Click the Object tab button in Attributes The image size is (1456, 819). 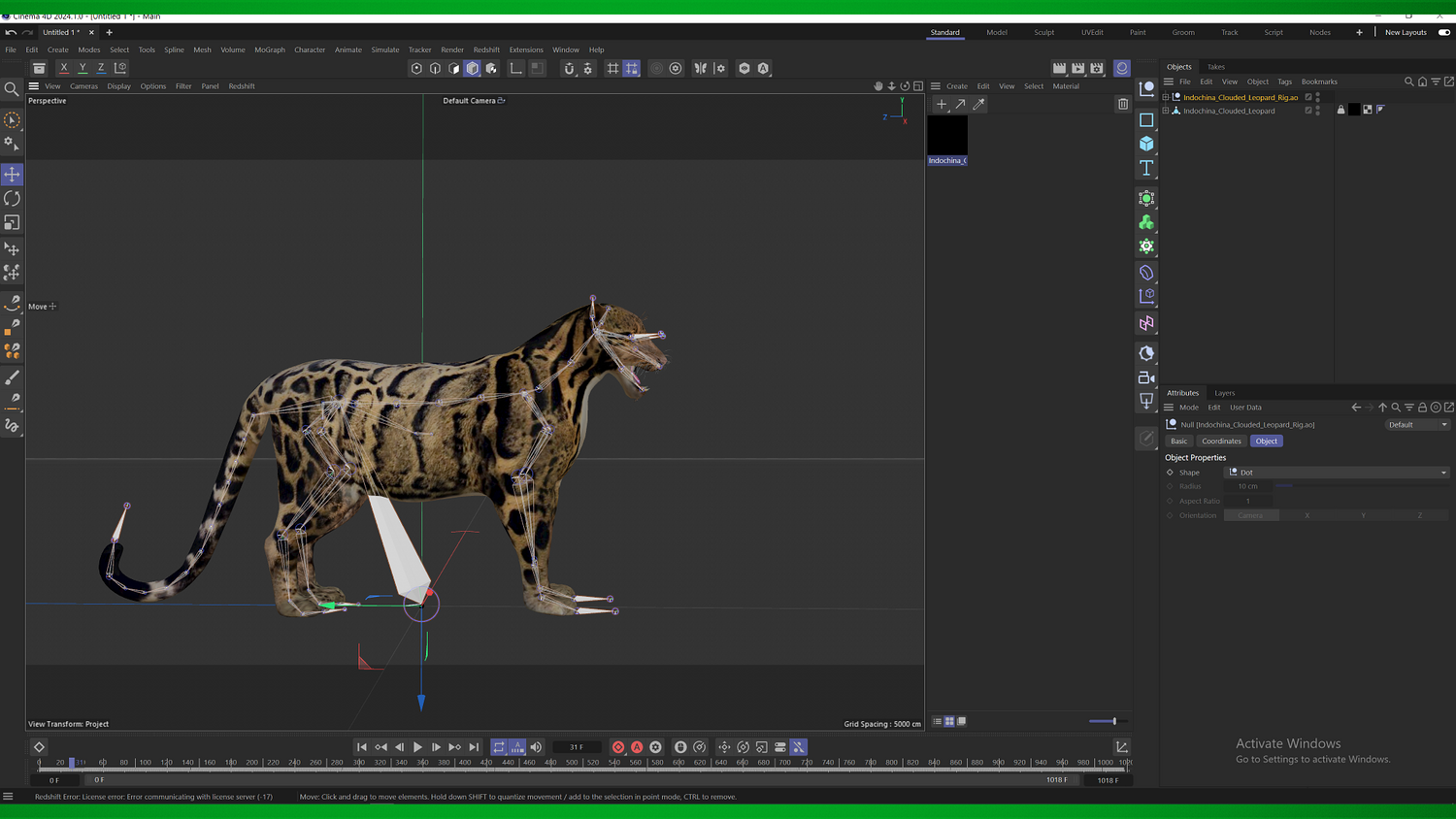pos(1267,441)
